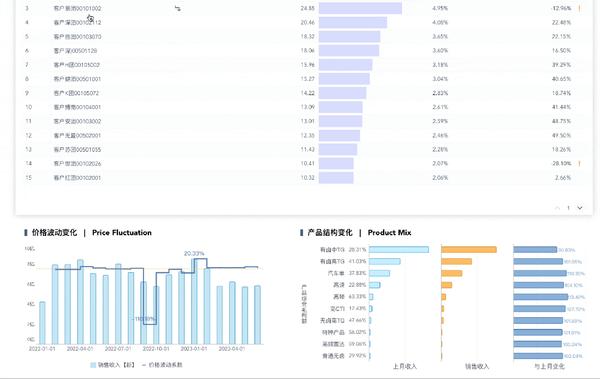Select the 39.29% cell in row 7

click(x=561, y=65)
